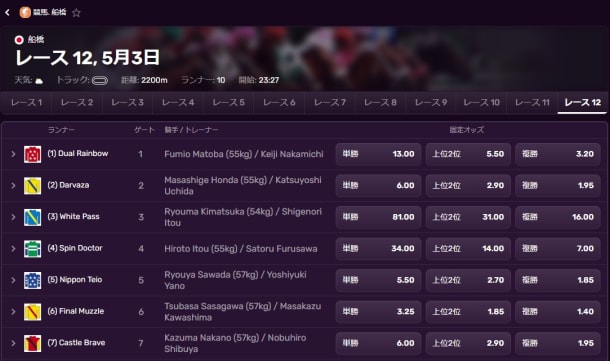Viewport: 610px width, 361px height.
Task: View the レース 9 tab
Action: pos(431,103)
